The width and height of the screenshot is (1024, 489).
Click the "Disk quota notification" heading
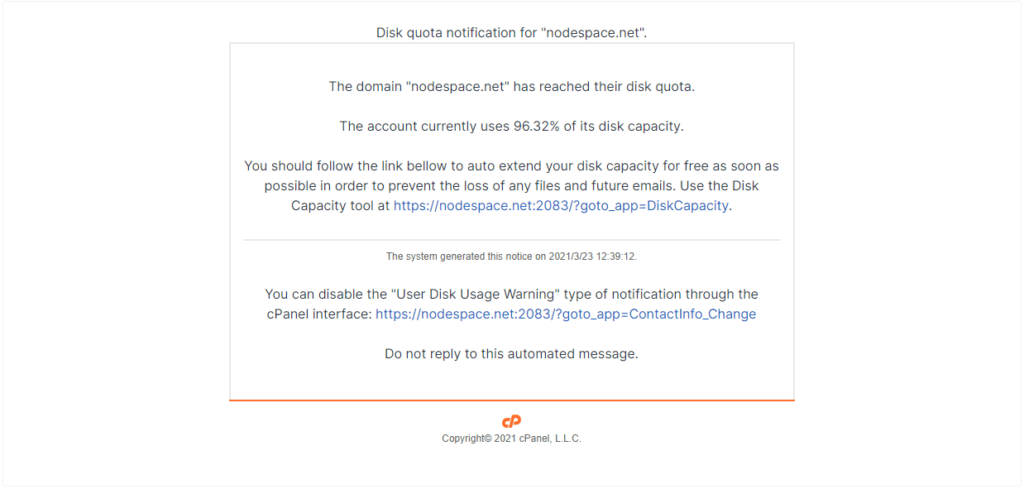click(x=511, y=33)
